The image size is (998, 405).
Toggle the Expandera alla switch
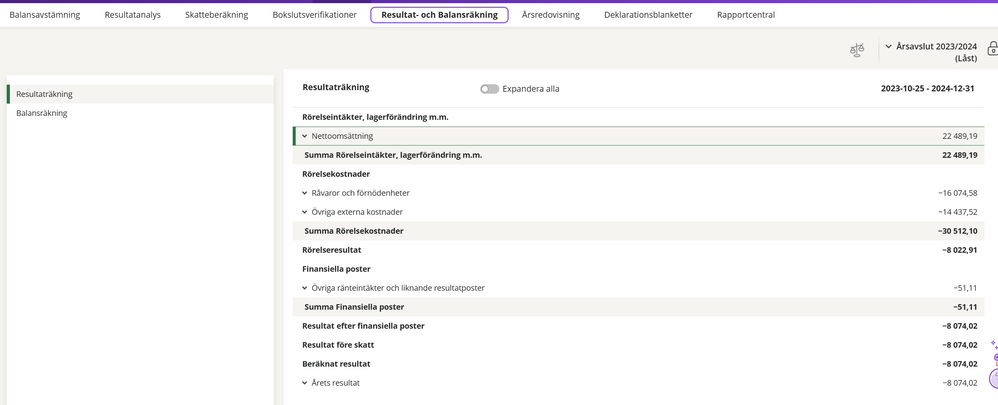[489, 89]
